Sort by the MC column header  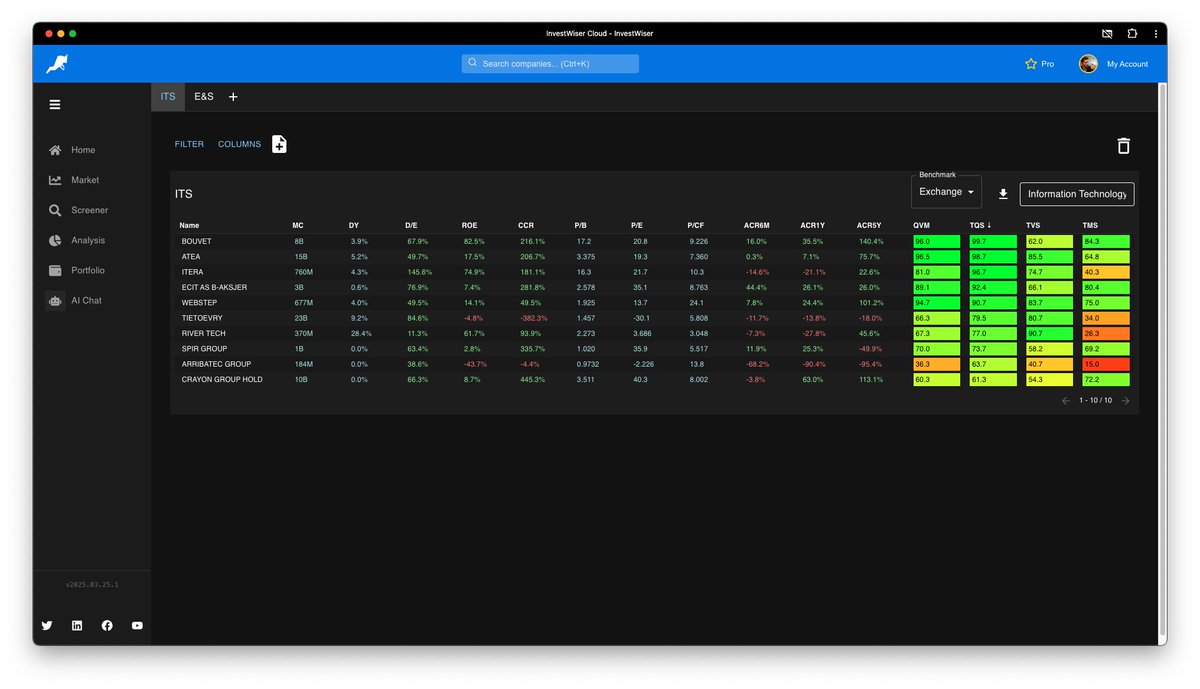coord(297,225)
